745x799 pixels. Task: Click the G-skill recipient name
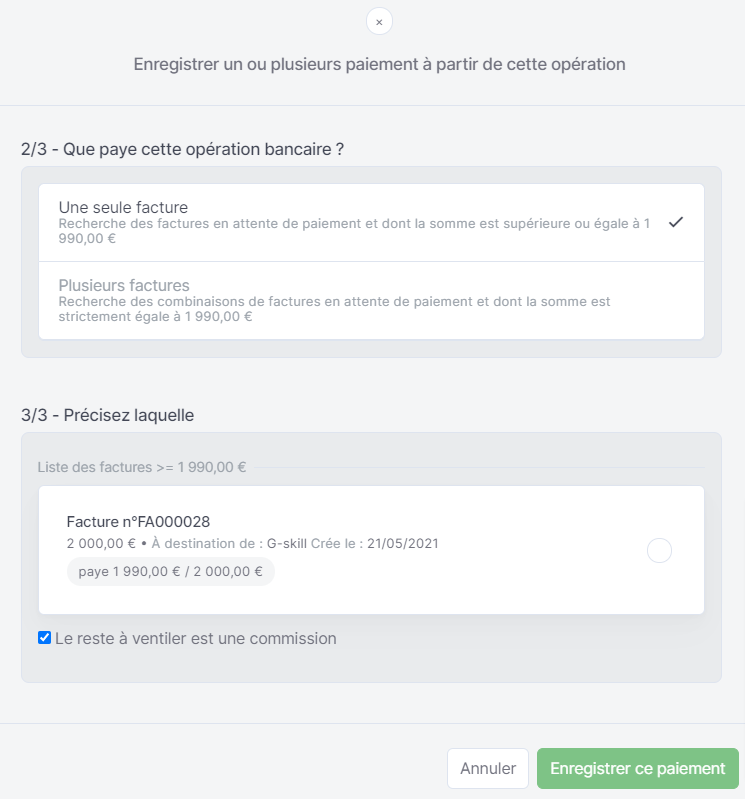[287, 544]
